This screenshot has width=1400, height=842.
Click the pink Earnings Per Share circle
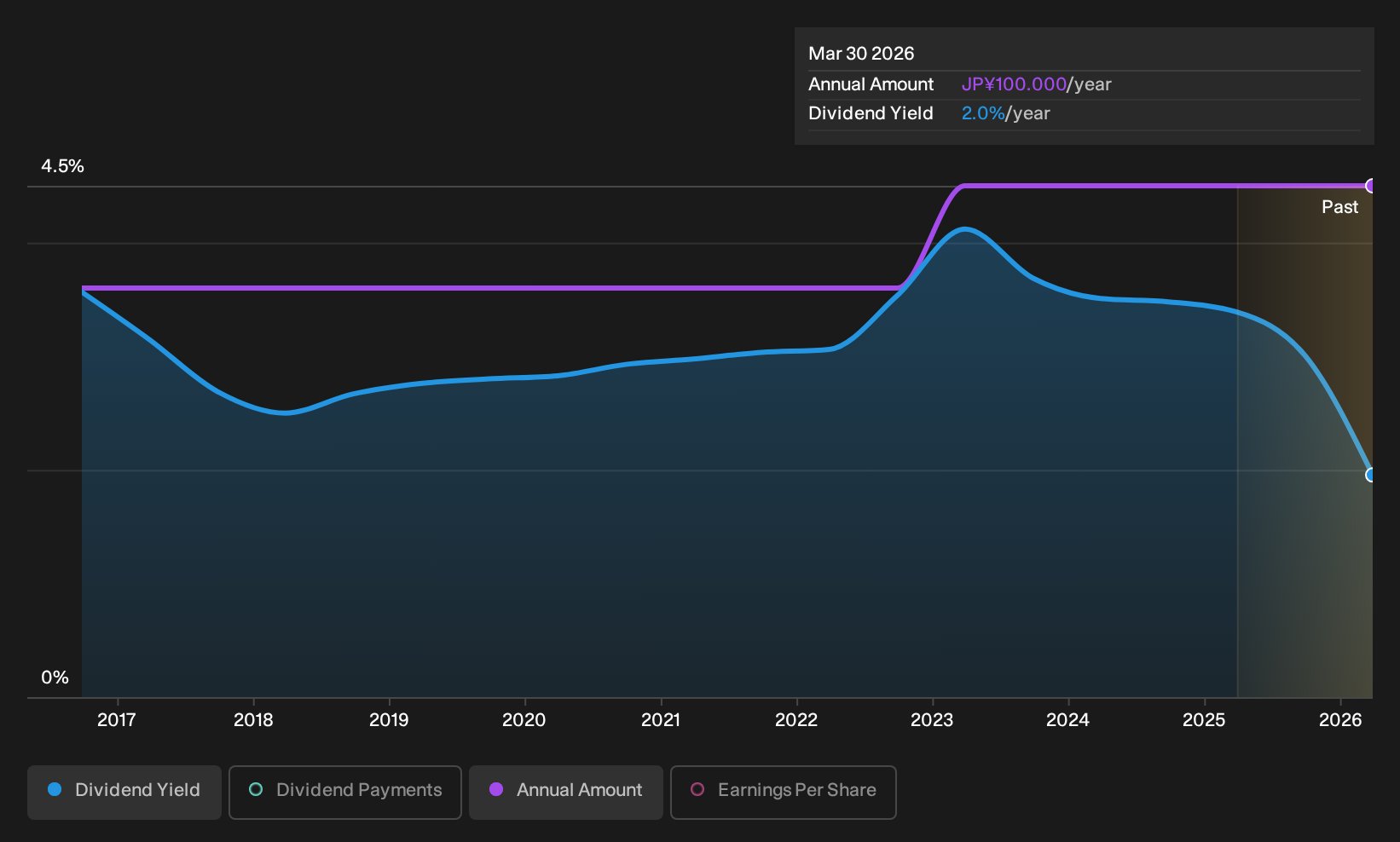click(697, 790)
